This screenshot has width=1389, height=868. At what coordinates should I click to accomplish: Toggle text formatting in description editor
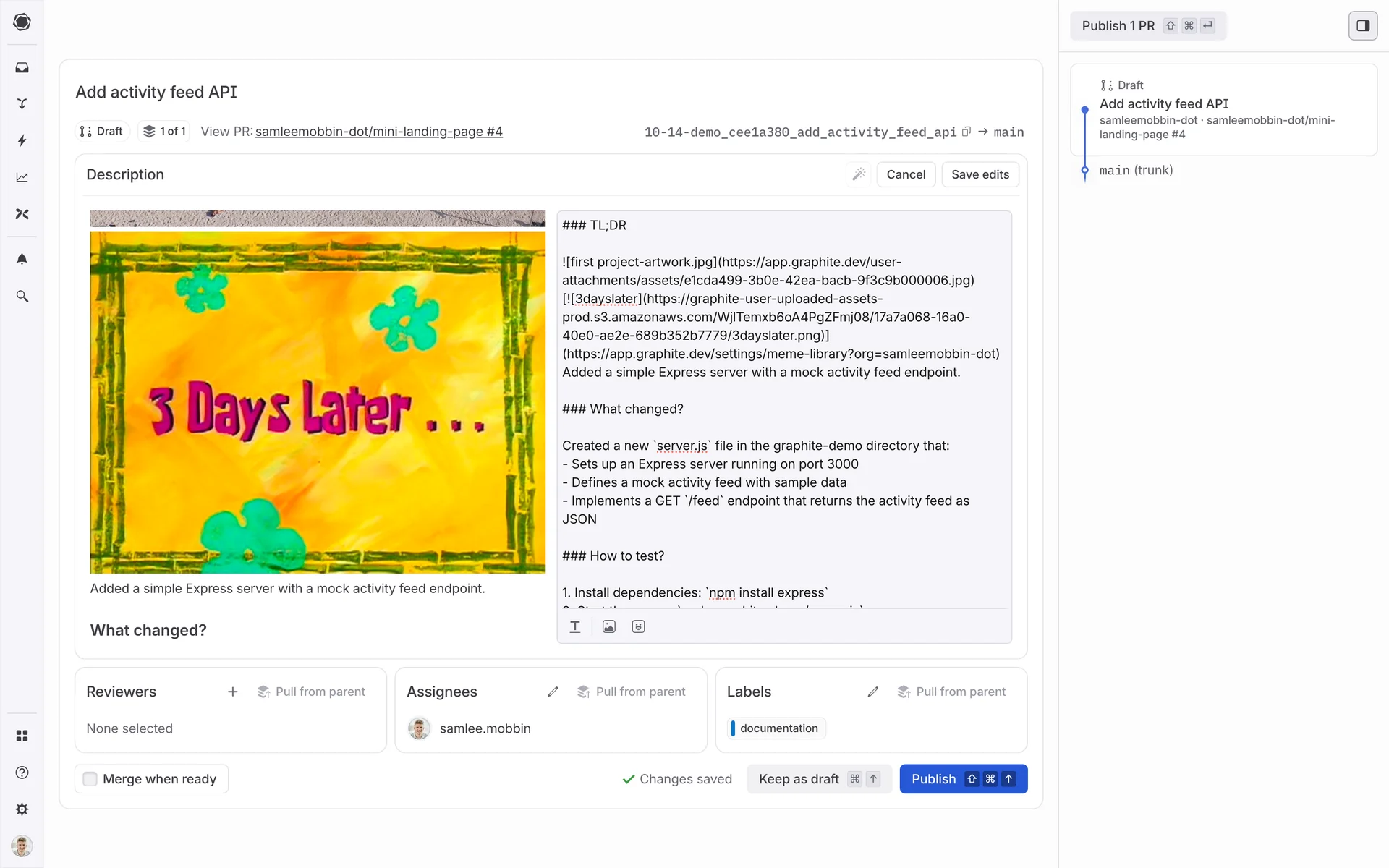(x=575, y=626)
